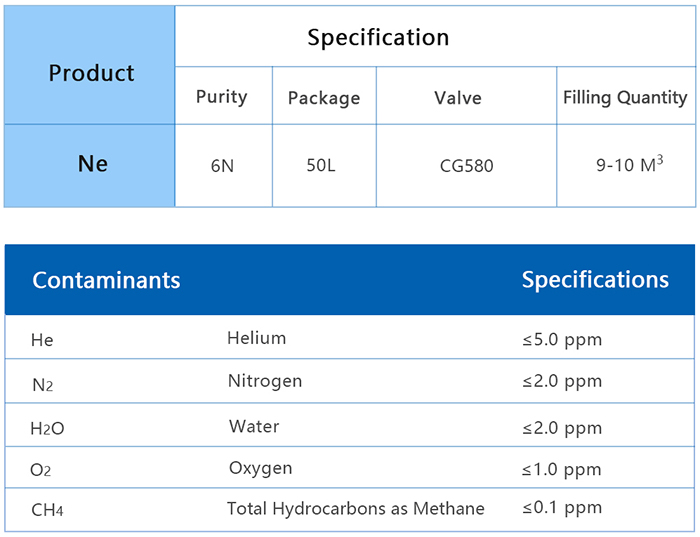This screenshot has width=700, height=537.
Task: Select the Specification header
Action: coord(378,38)
